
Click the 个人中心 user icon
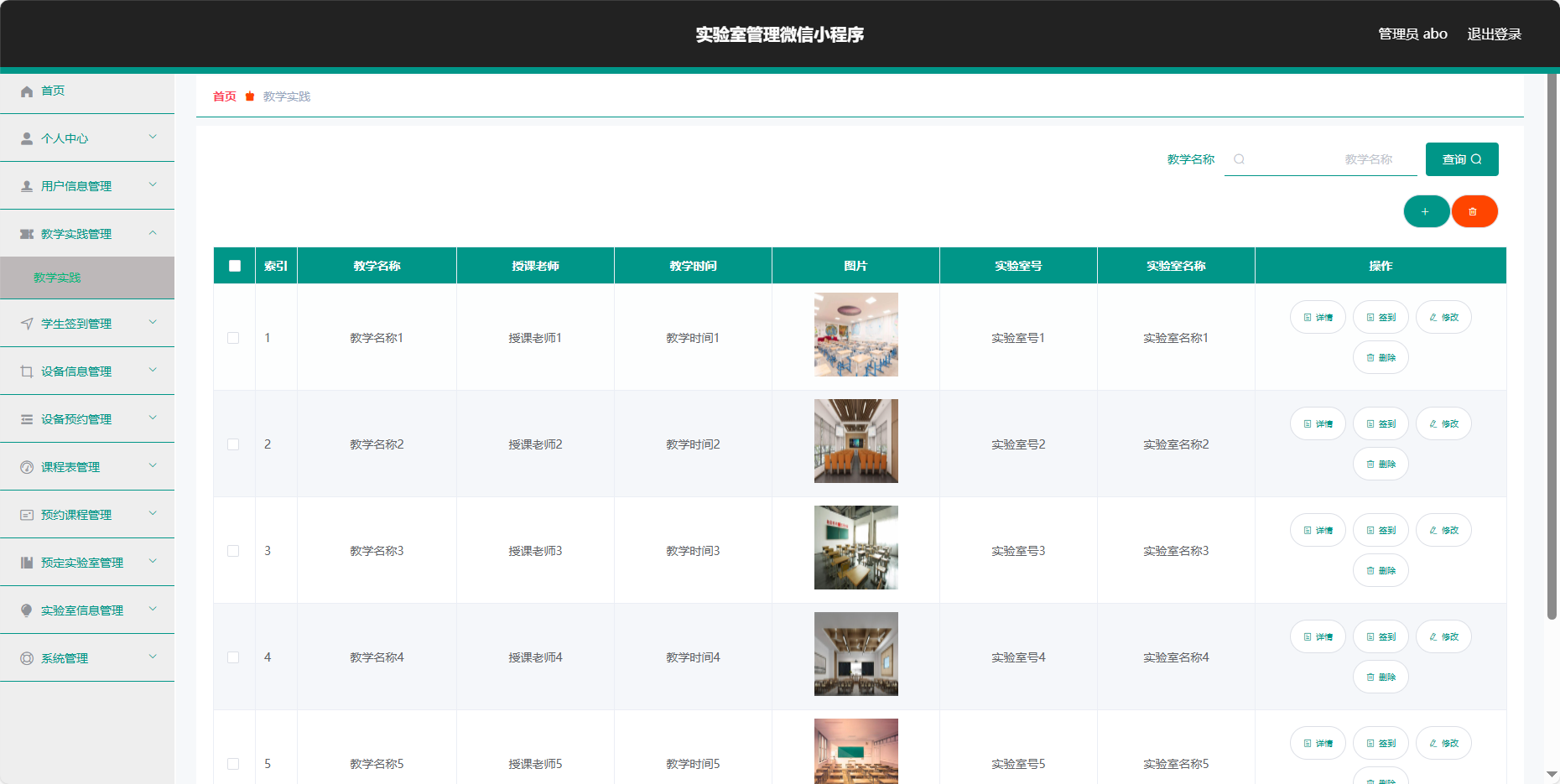coord(27,139)
